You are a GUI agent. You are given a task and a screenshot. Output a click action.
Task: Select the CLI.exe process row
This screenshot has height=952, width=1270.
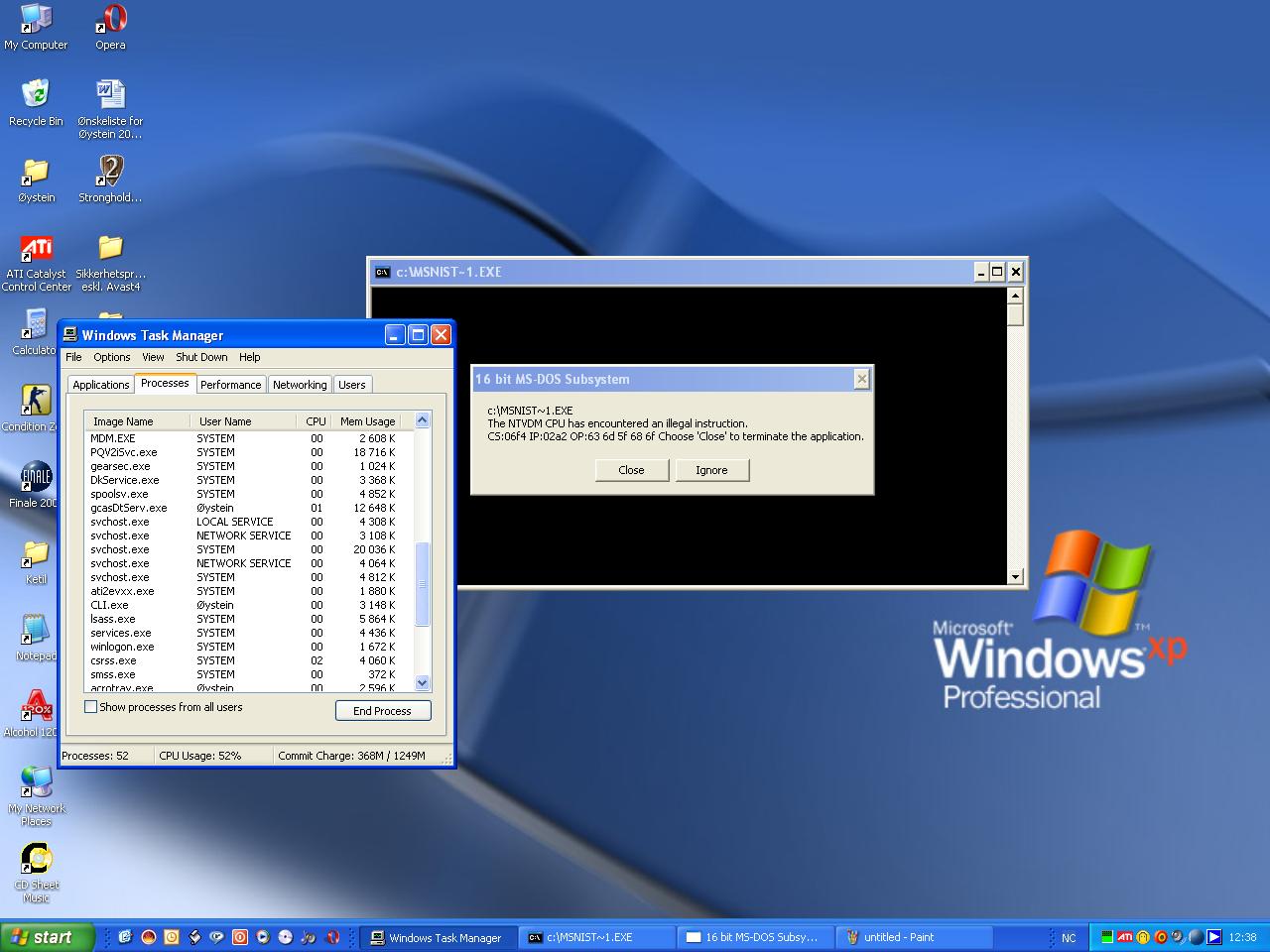click(243, 605)
